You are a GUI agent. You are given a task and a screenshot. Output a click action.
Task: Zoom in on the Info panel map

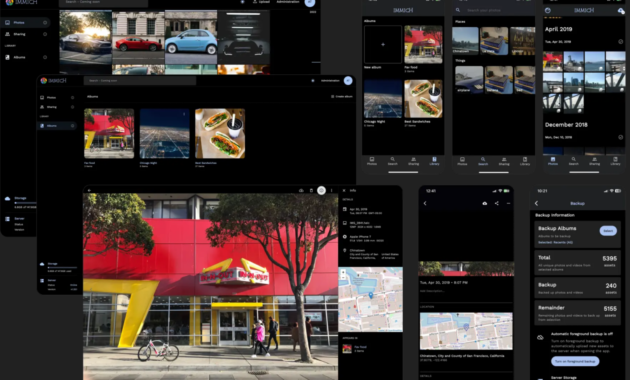tap(343, 272)
